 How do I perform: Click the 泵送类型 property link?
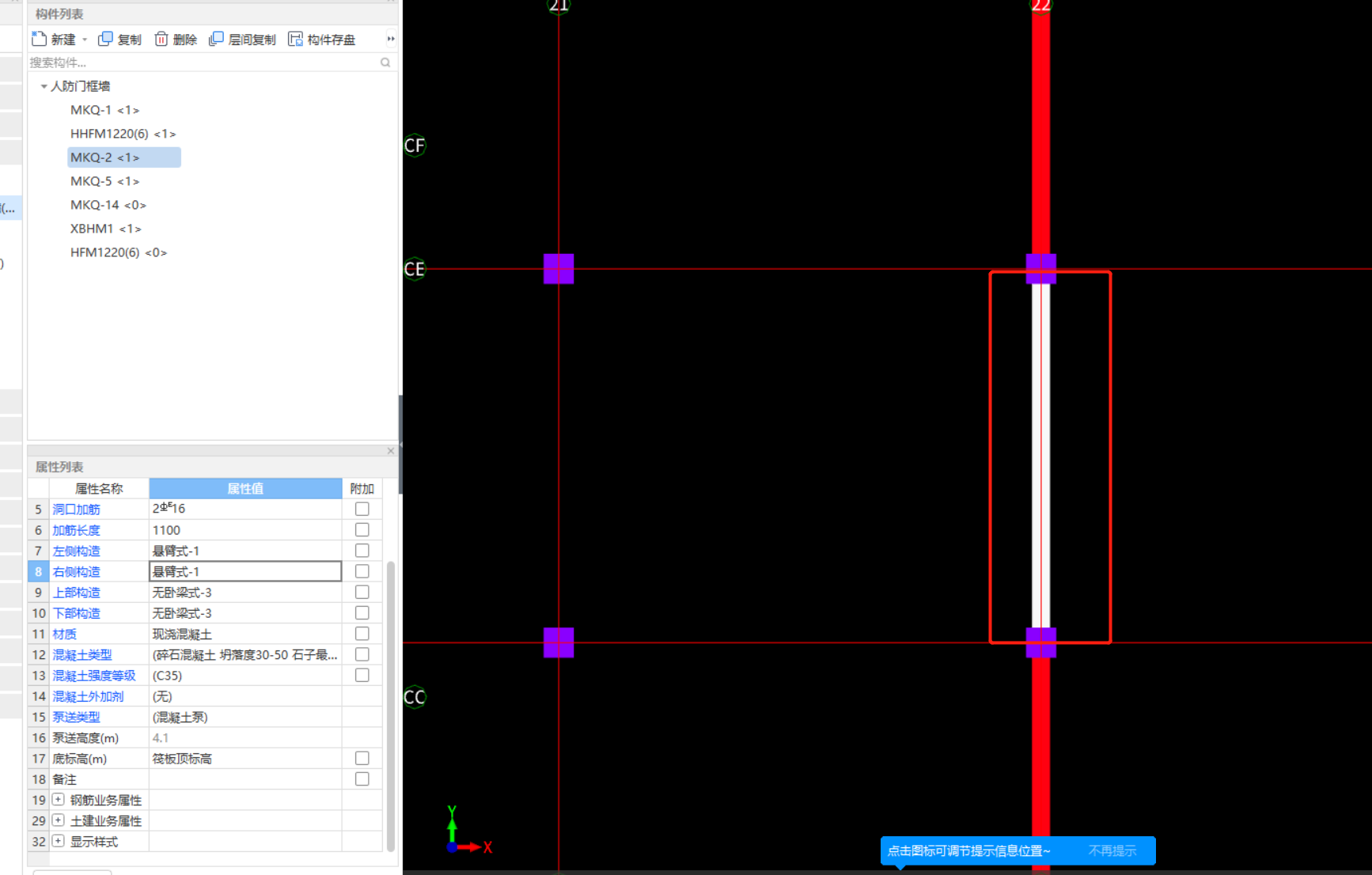tap(76, 717)
